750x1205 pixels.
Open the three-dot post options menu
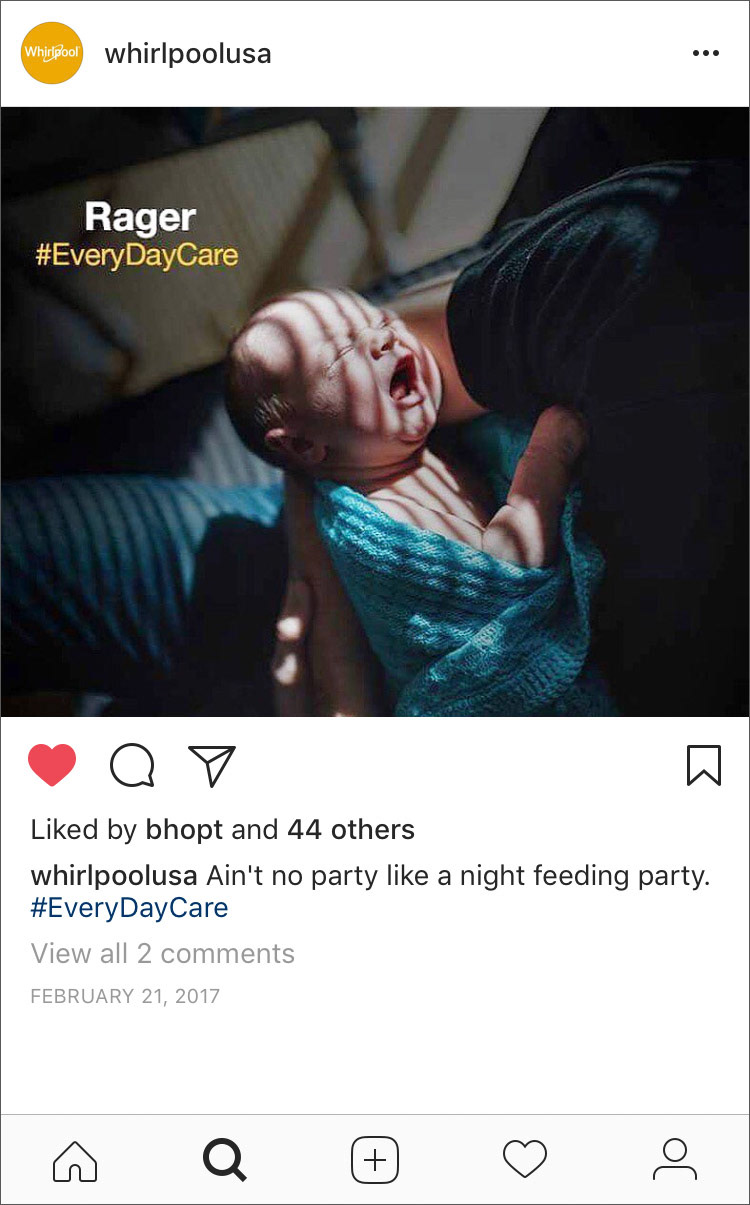(x=706, y=53)
